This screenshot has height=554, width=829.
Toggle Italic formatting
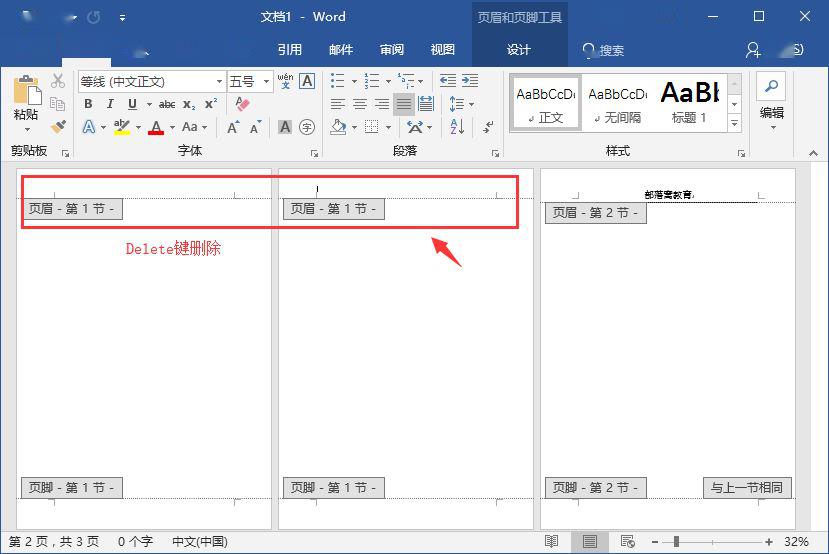tap(110, 104)
